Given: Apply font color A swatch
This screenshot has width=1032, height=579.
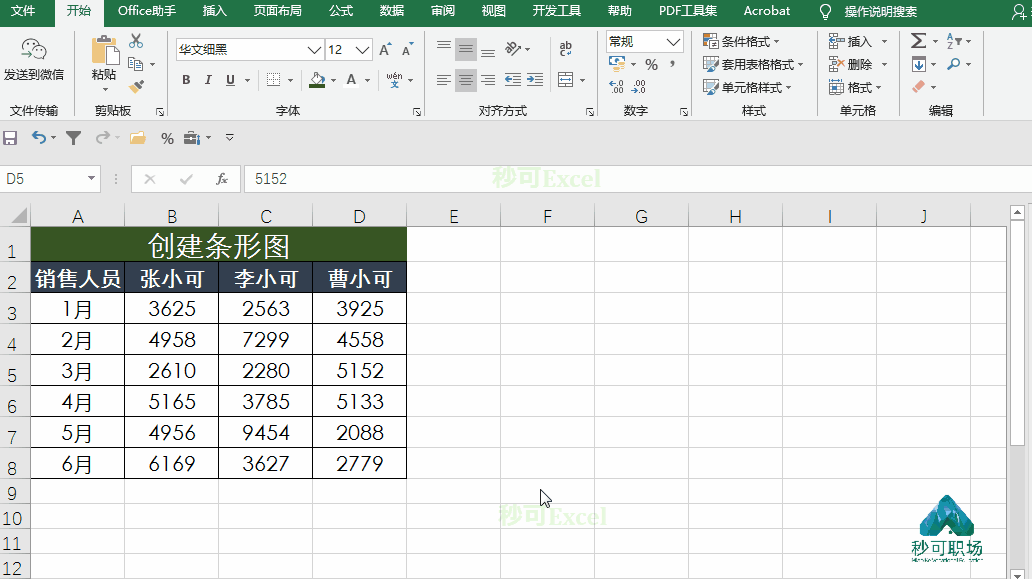Looking at the screenshot, I should pos(351,80).
